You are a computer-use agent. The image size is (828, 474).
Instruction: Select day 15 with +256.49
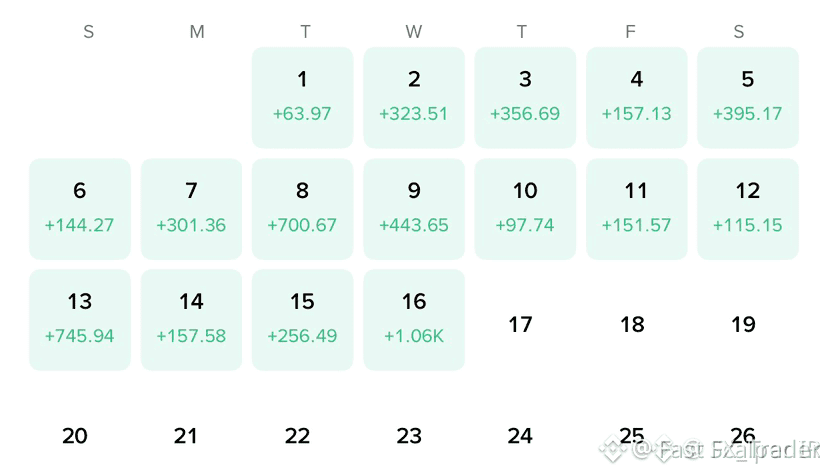coord(303,320)
